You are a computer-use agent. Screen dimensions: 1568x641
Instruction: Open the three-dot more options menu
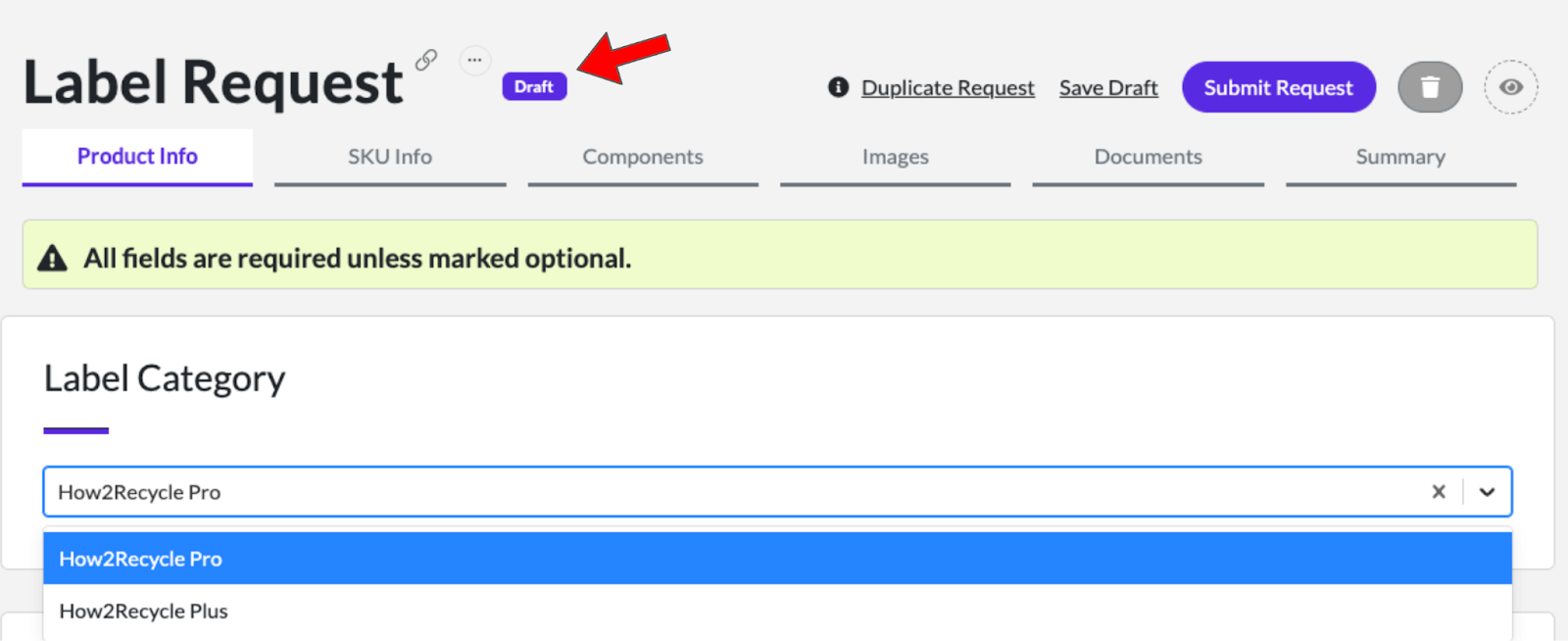474,60
